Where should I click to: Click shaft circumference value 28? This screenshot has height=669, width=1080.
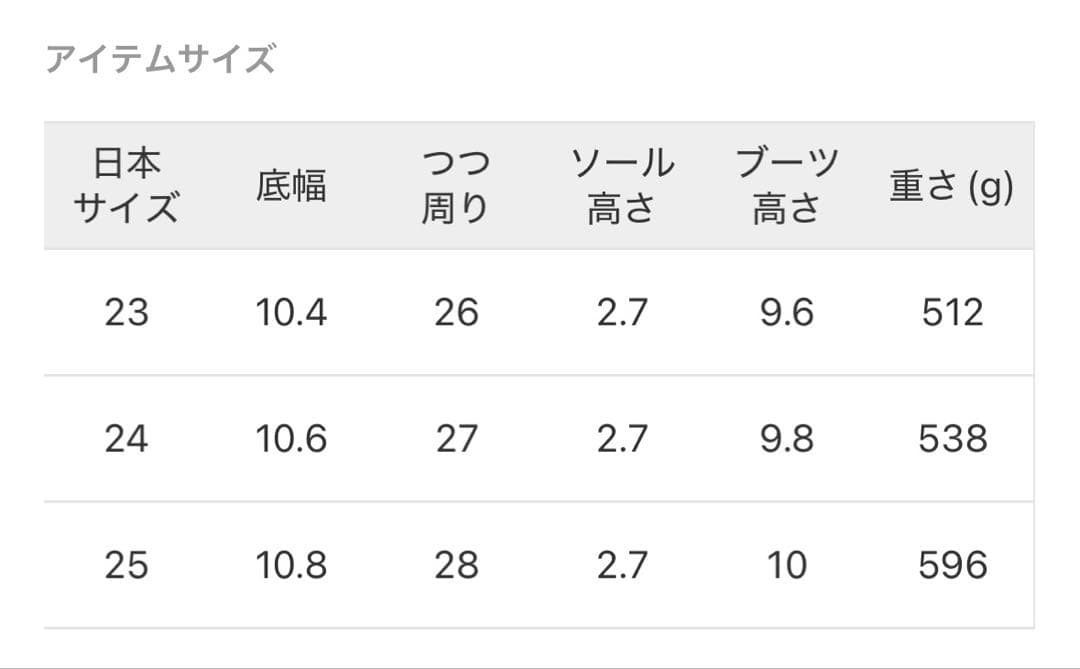coord(456,565)
